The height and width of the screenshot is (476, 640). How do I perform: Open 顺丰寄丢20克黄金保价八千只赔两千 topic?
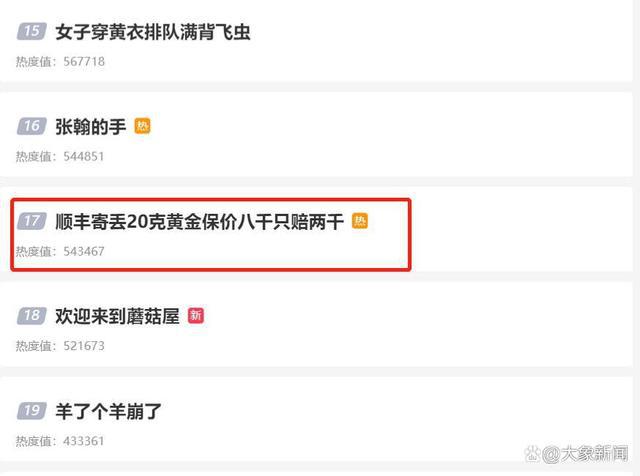pos(200,222)
